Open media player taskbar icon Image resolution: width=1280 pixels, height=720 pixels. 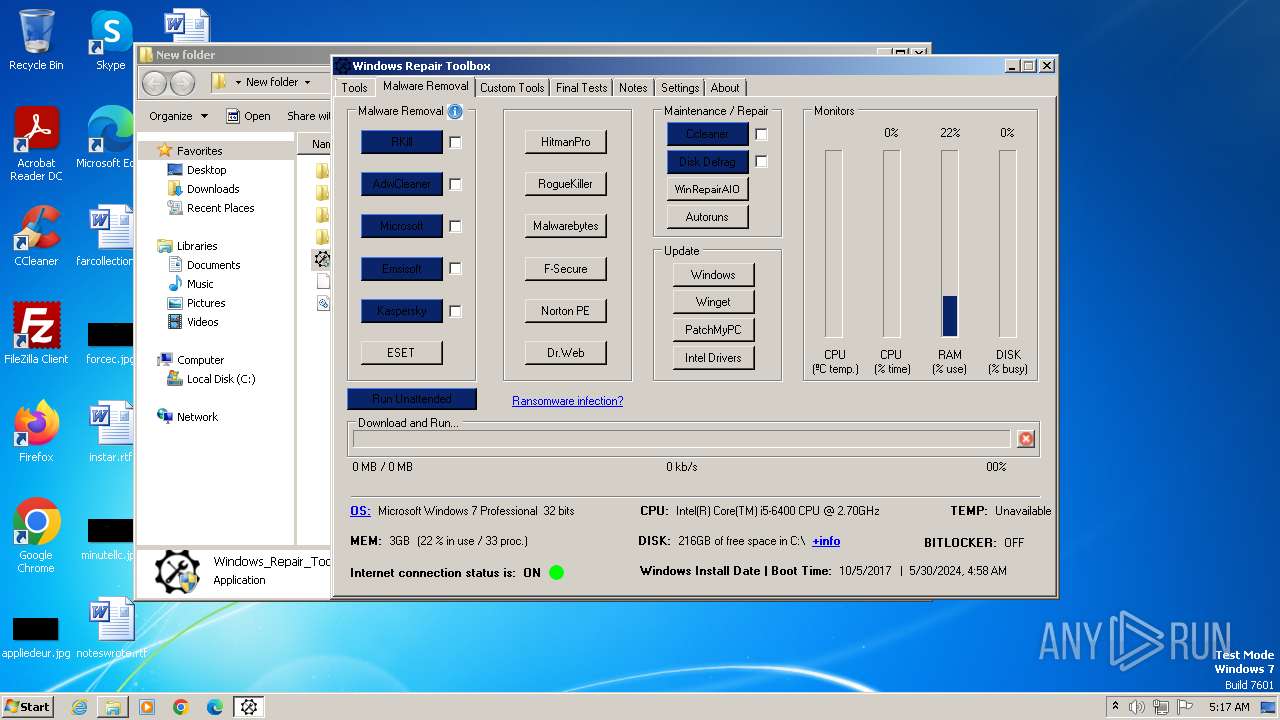[147, 707]
